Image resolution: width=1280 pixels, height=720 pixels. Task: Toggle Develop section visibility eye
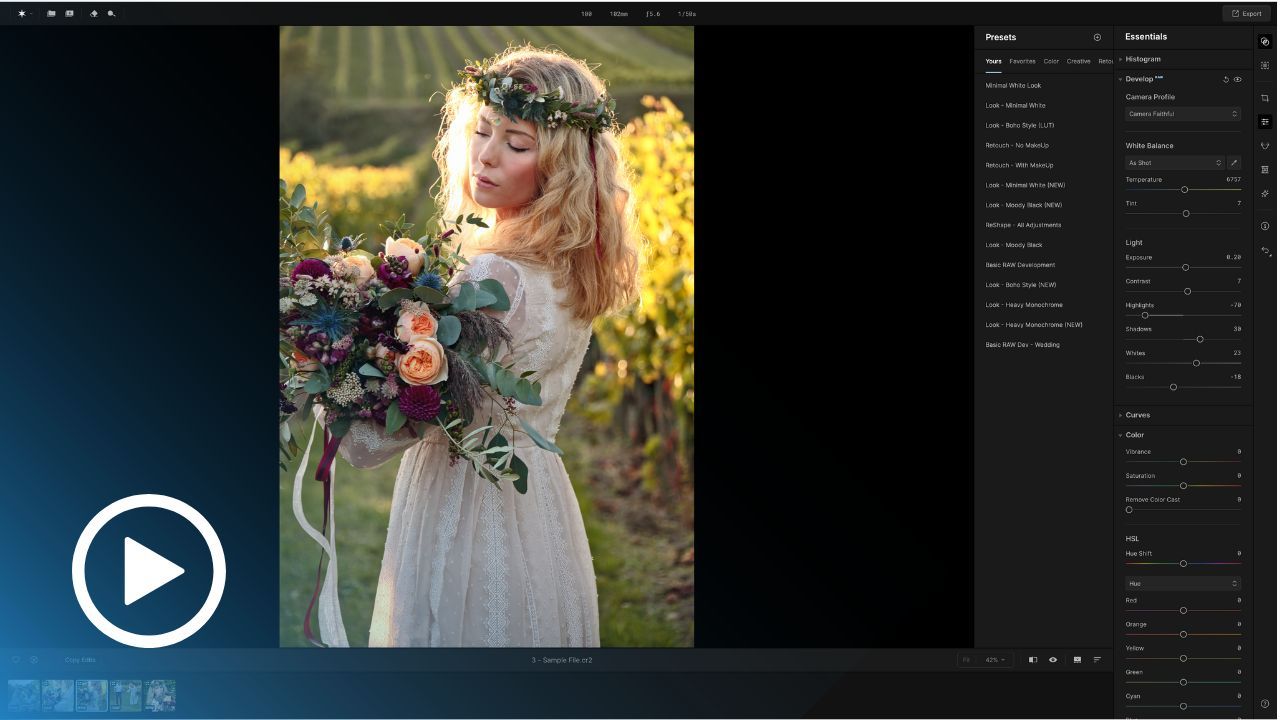coord(1238,79)
